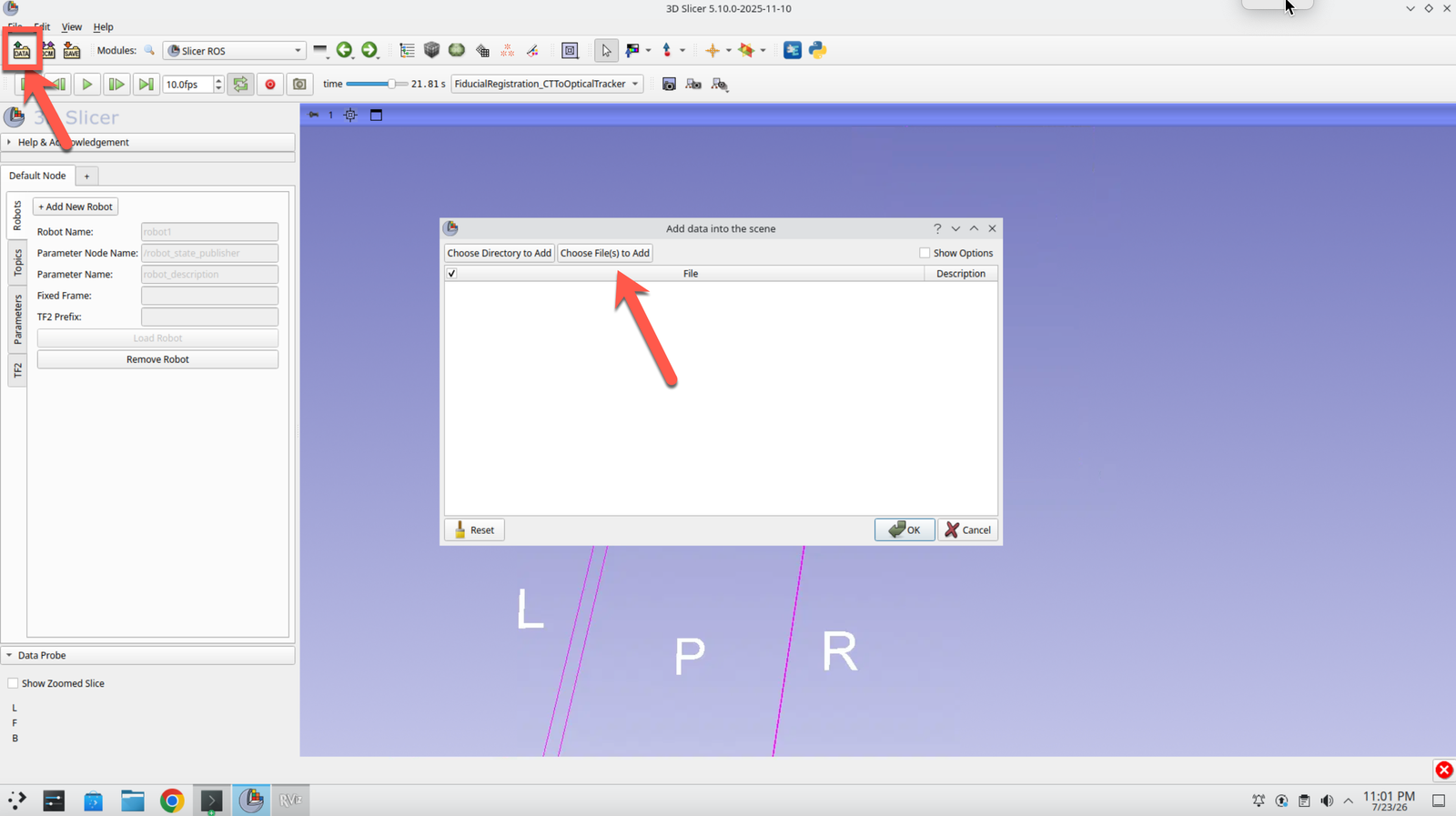The image size is (1456, 816).
Task: Toggle the File column header checkbox
Action: coord(451,273)
